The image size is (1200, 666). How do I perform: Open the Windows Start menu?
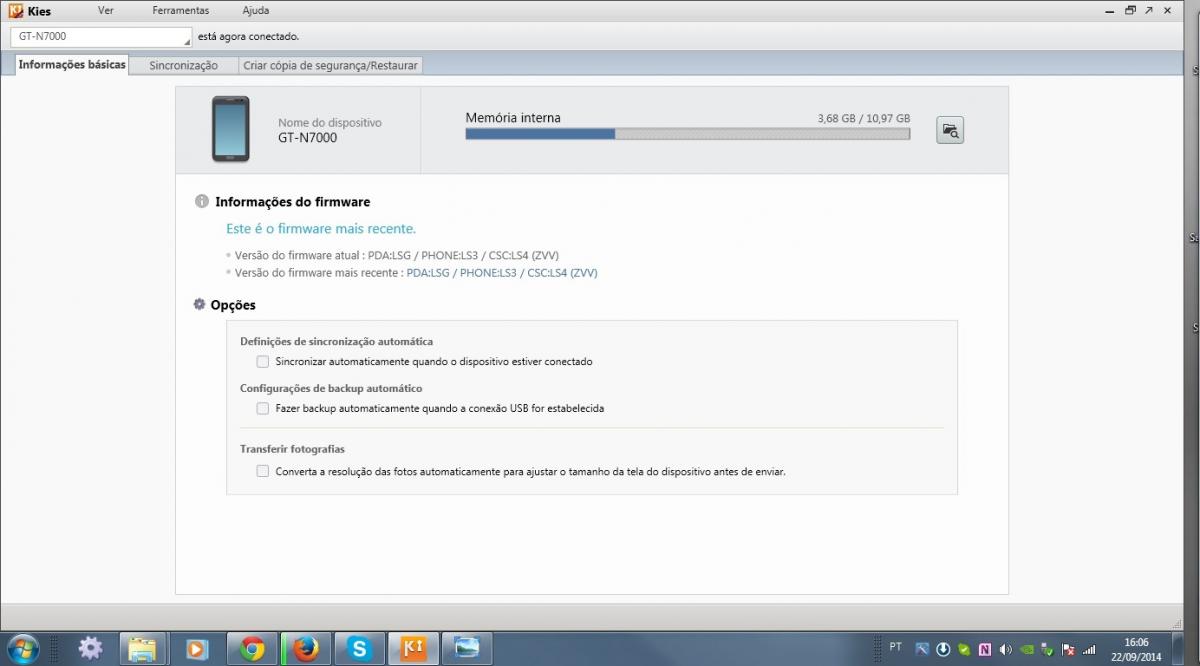click(x=21, y=649)
